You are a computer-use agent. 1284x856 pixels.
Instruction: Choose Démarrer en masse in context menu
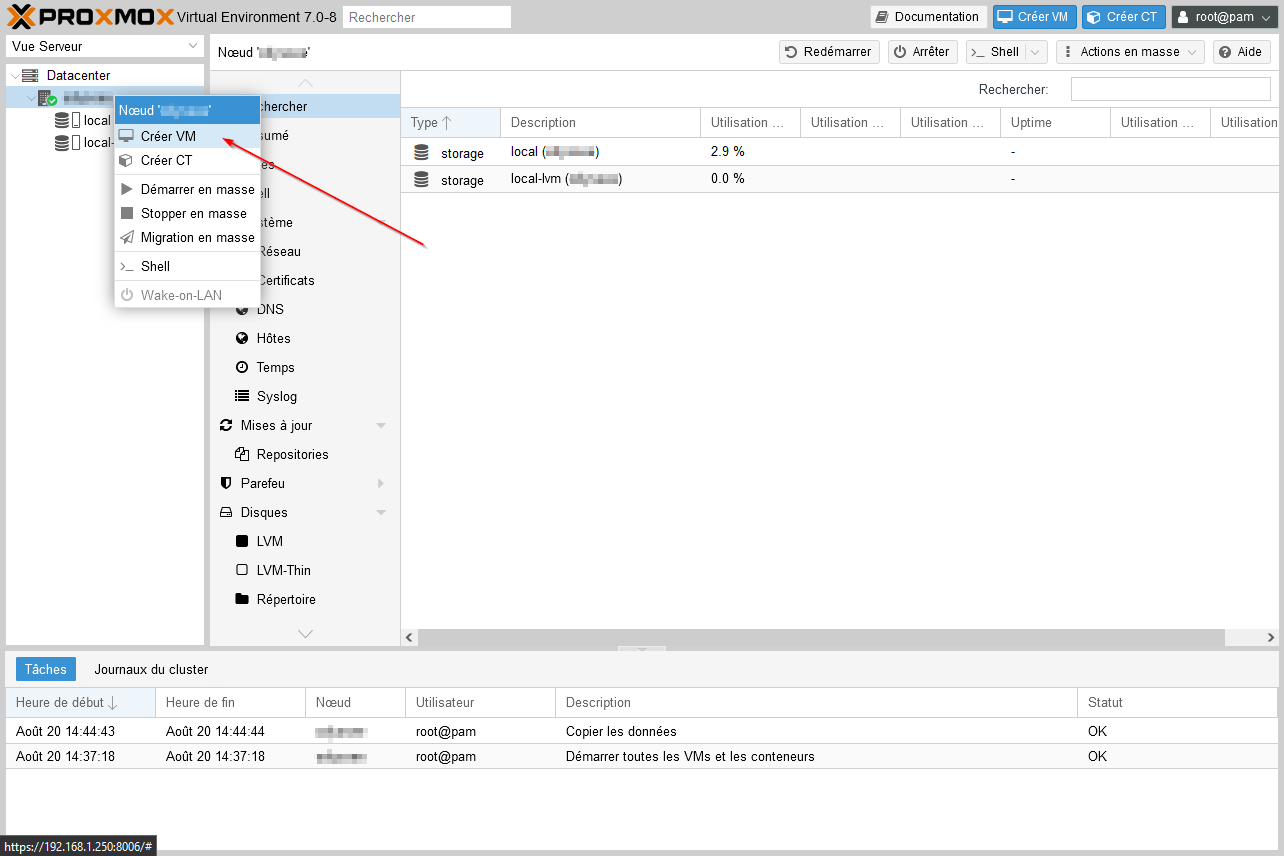point(197,189)
